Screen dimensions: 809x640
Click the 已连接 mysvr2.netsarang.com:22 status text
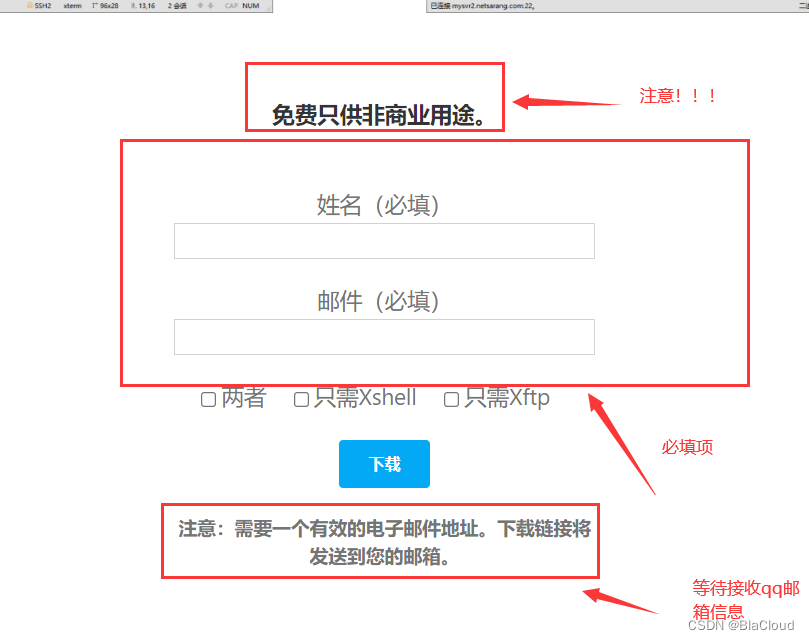[x=482, y=6]
